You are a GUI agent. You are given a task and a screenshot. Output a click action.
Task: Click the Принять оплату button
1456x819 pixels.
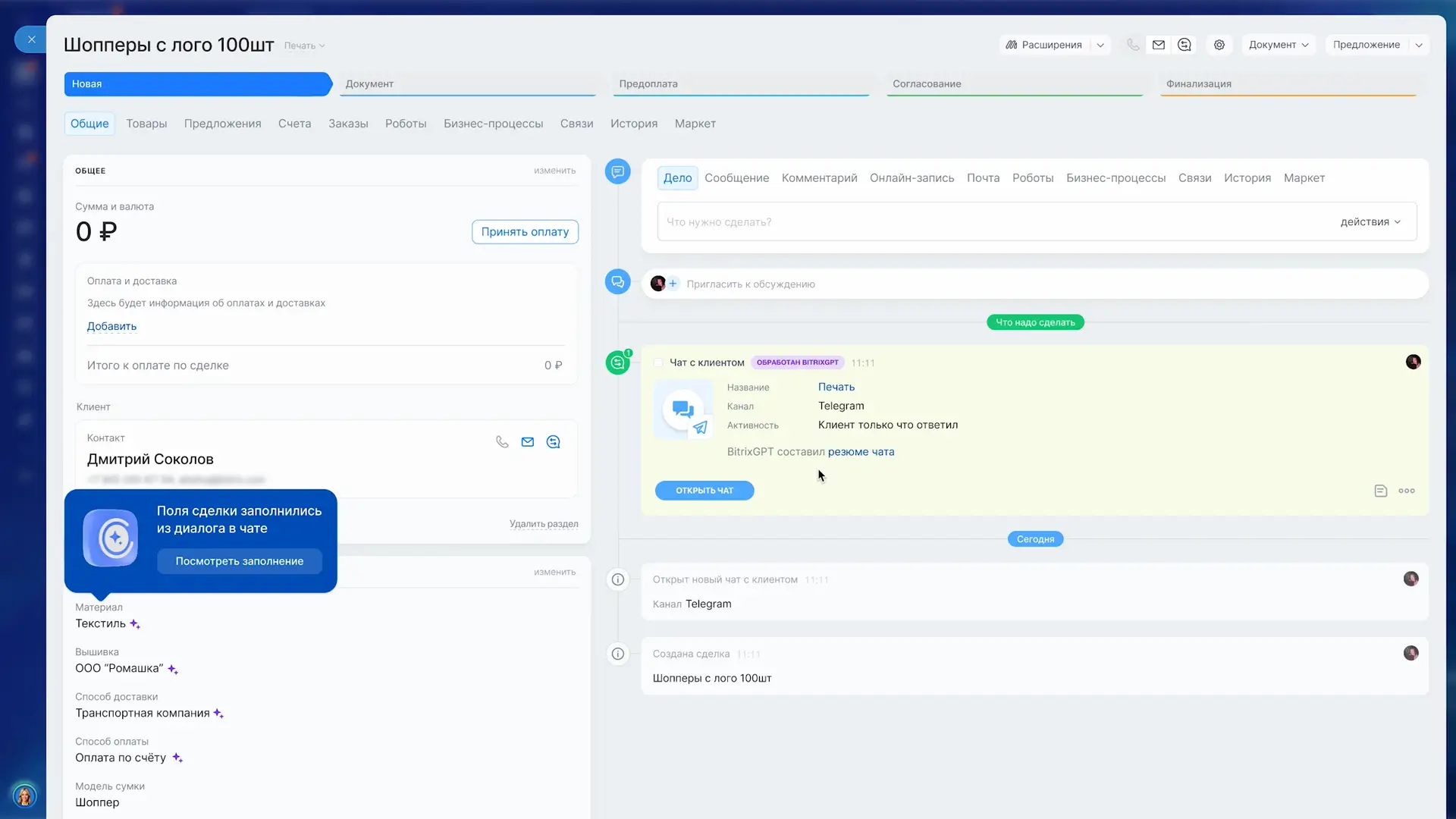click(524, 231)
